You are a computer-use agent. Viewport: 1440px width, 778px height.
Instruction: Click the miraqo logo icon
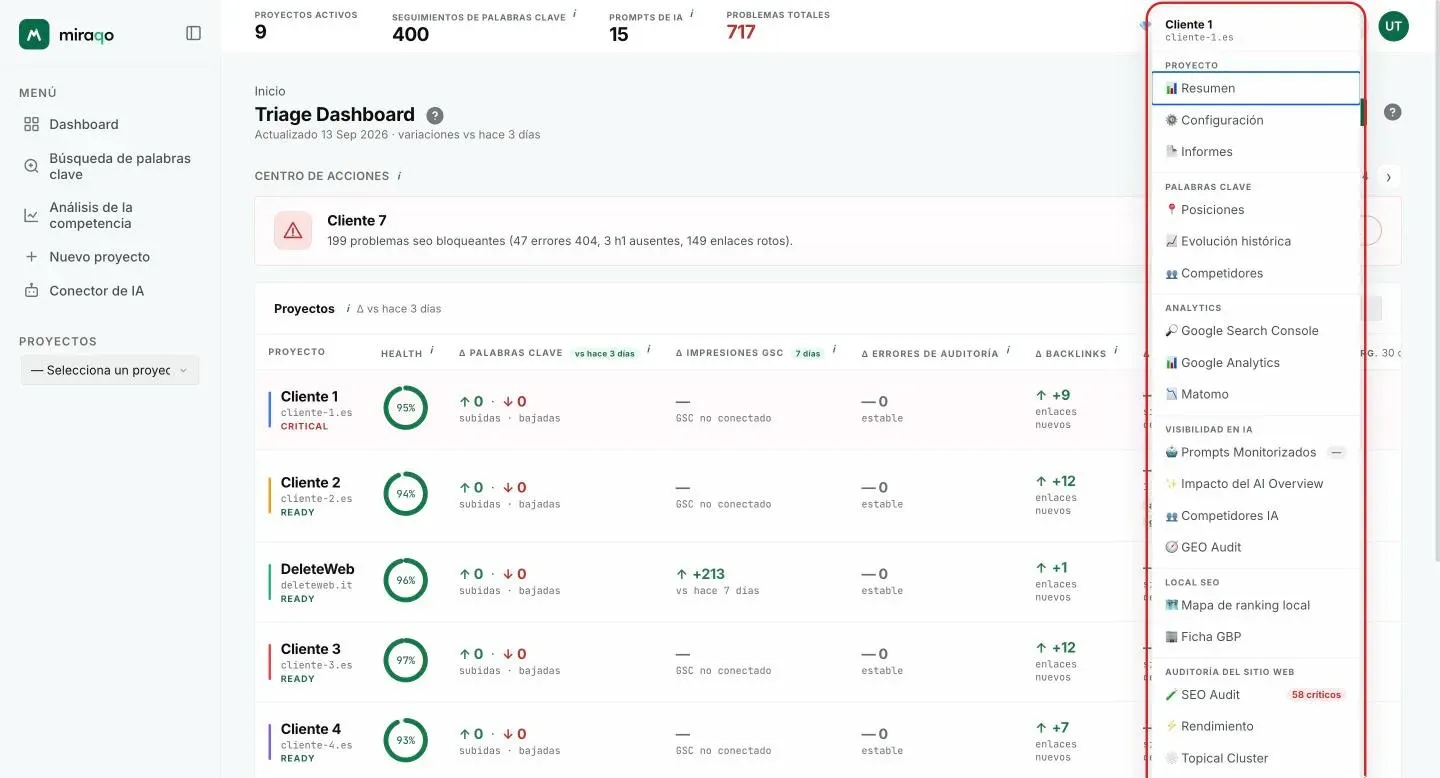(34, 34)
